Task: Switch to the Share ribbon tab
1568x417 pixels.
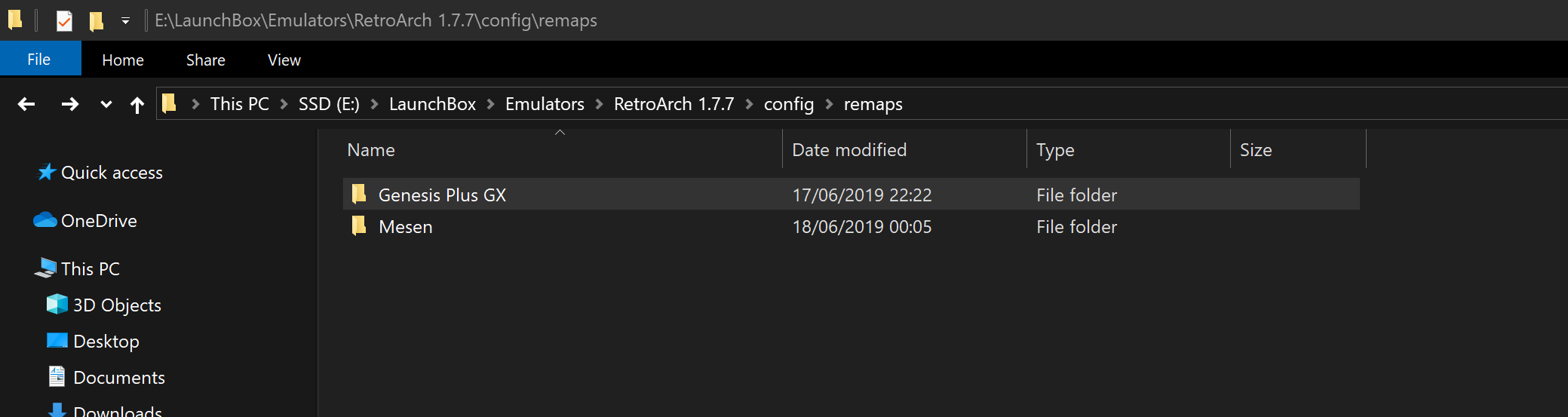Action: [206, 60]
